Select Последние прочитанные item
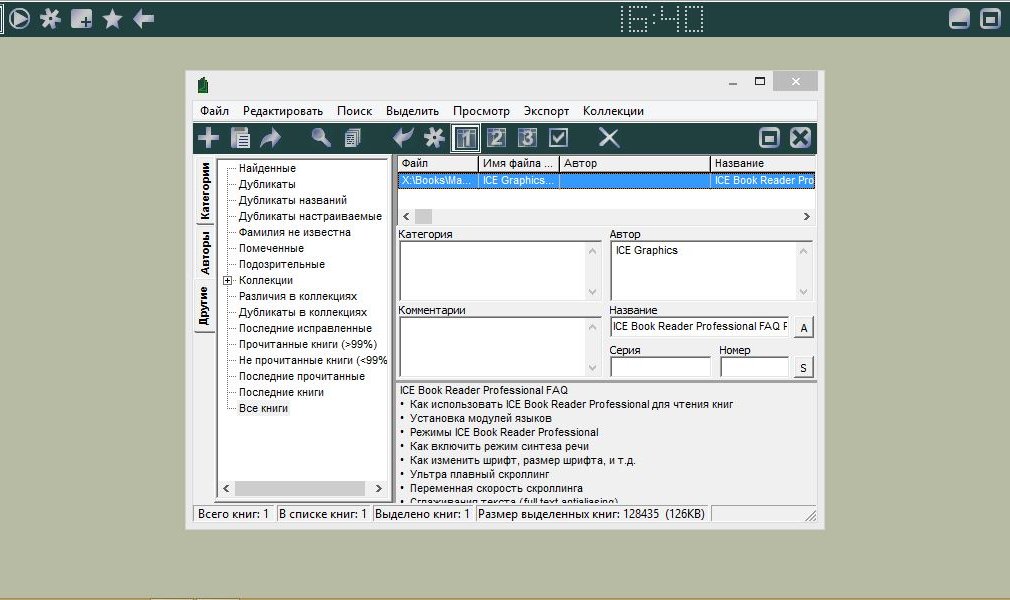The image size is (1010, 600). click(x=301, y=376)
